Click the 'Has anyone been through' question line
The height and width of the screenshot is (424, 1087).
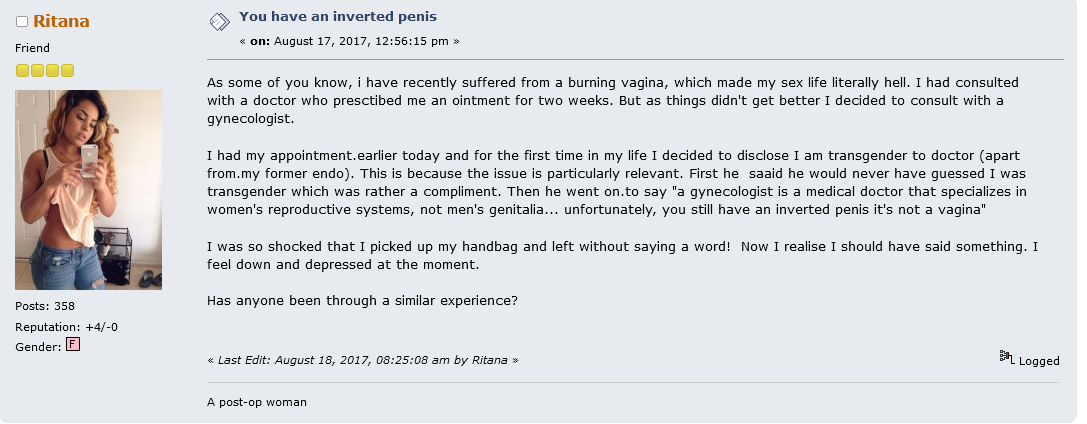pos(363,301)
